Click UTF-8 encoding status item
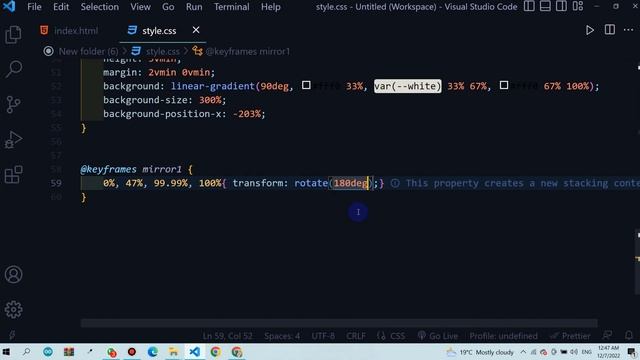This screenshot has width=640, height=360. [x=323, y=336]
